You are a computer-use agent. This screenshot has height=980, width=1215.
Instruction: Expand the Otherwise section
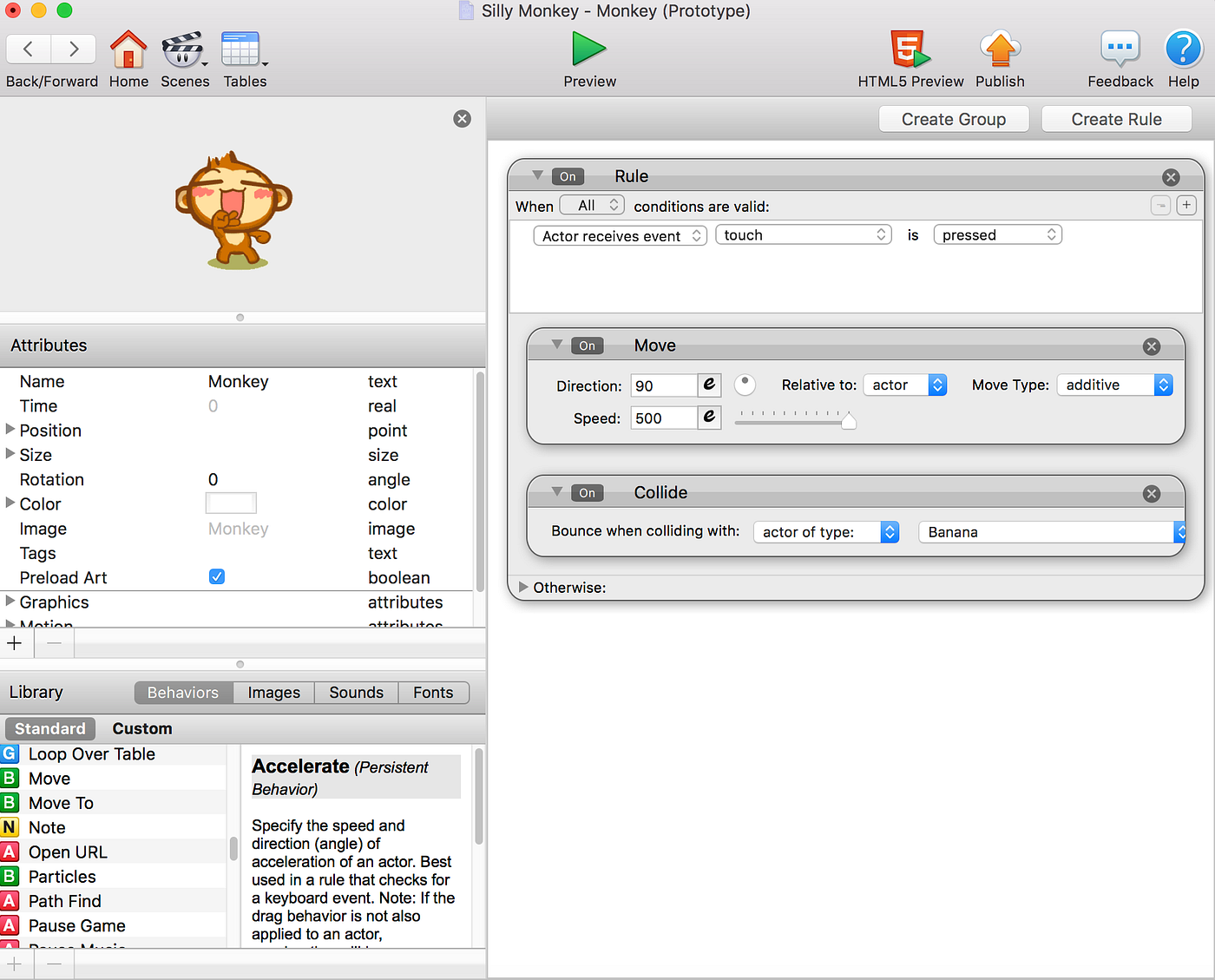523,588
